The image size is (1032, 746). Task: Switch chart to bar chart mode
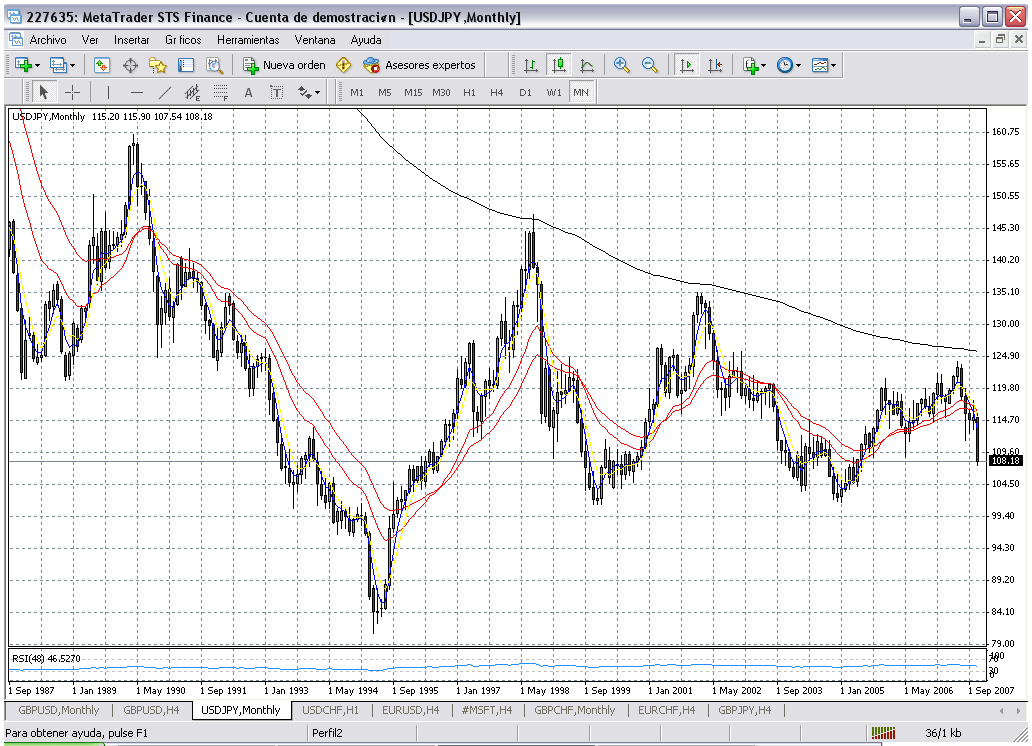tap(531, 65)
